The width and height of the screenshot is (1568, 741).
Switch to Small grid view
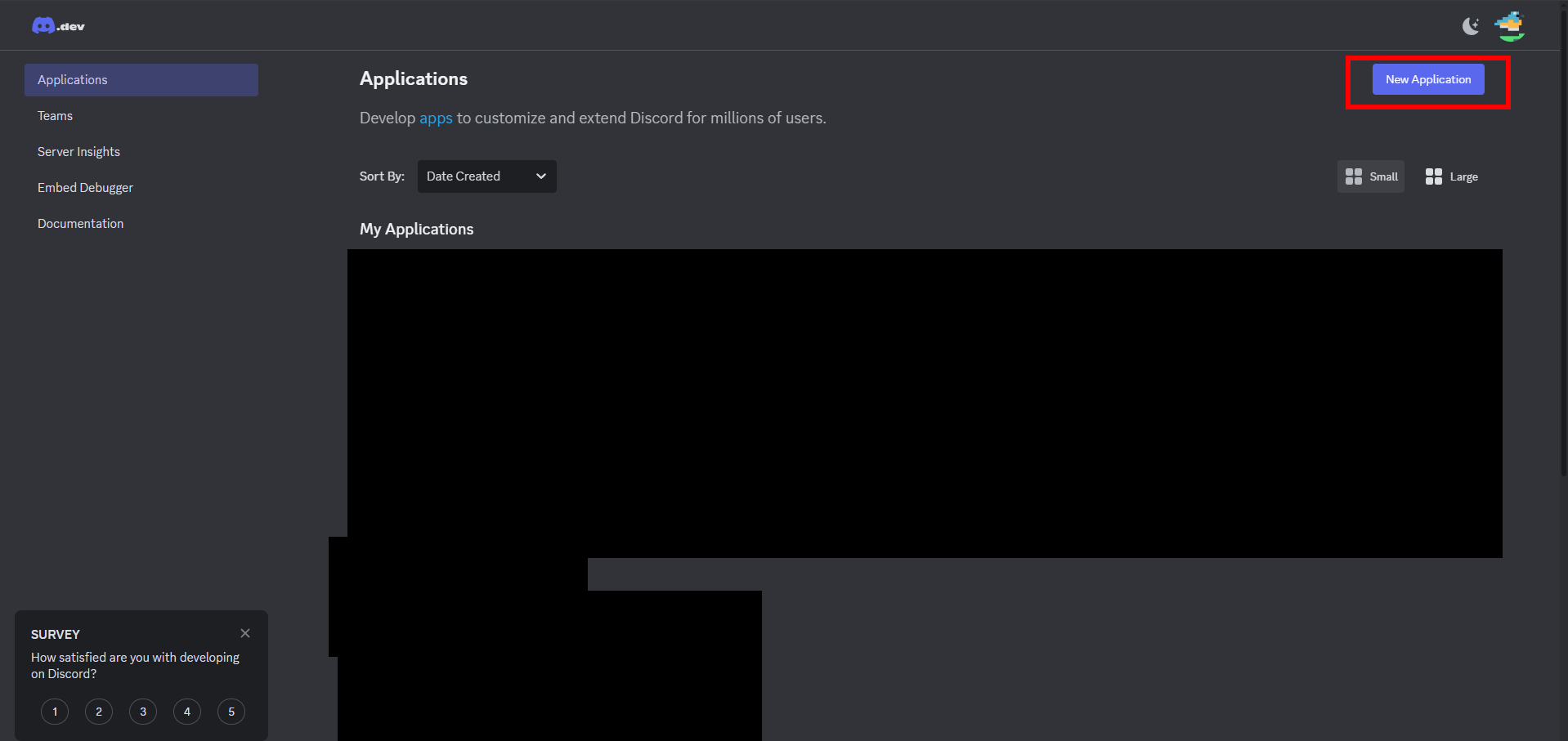pyautogui.click(x=1371, y=176)
